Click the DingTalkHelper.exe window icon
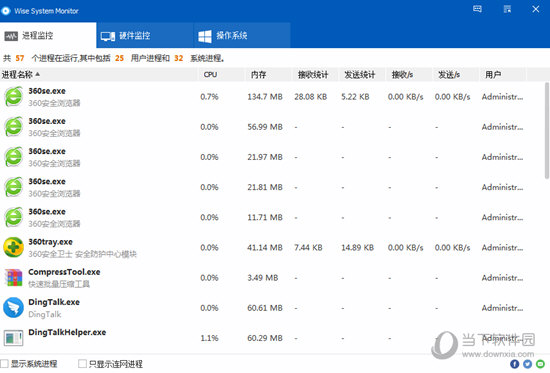The image size is (550, 373). click(x=13, y=338)
